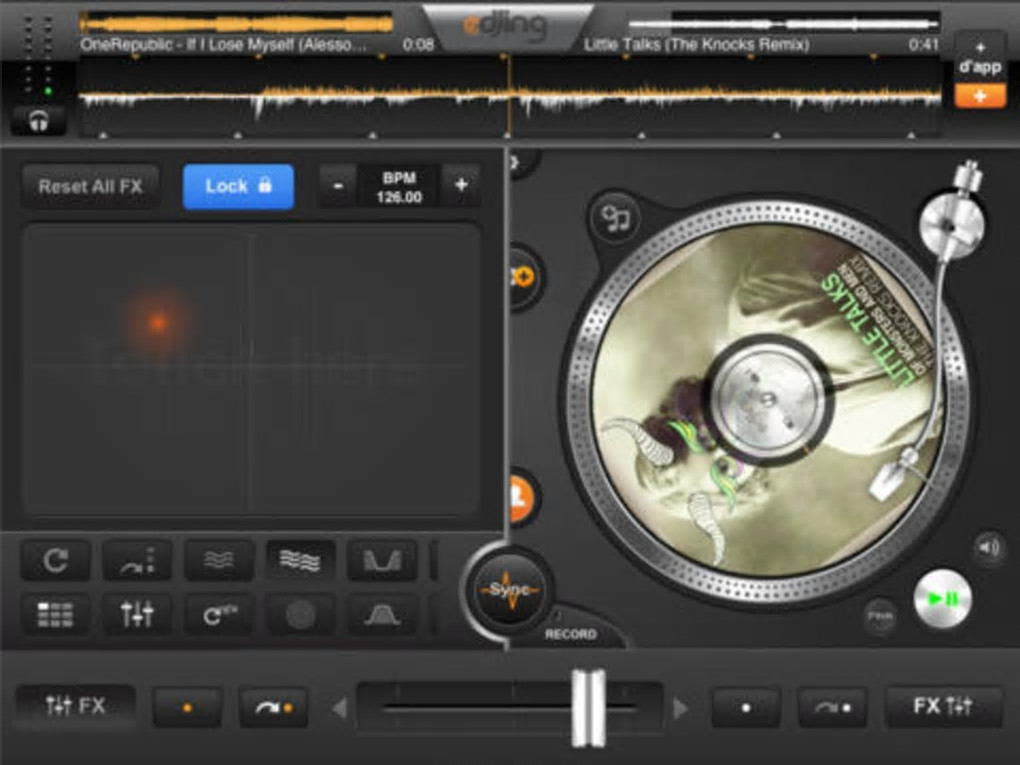This screenshot has height=765, width=1020.
Task: Jump to left deck cue point
Action: [x=273, y=707]
